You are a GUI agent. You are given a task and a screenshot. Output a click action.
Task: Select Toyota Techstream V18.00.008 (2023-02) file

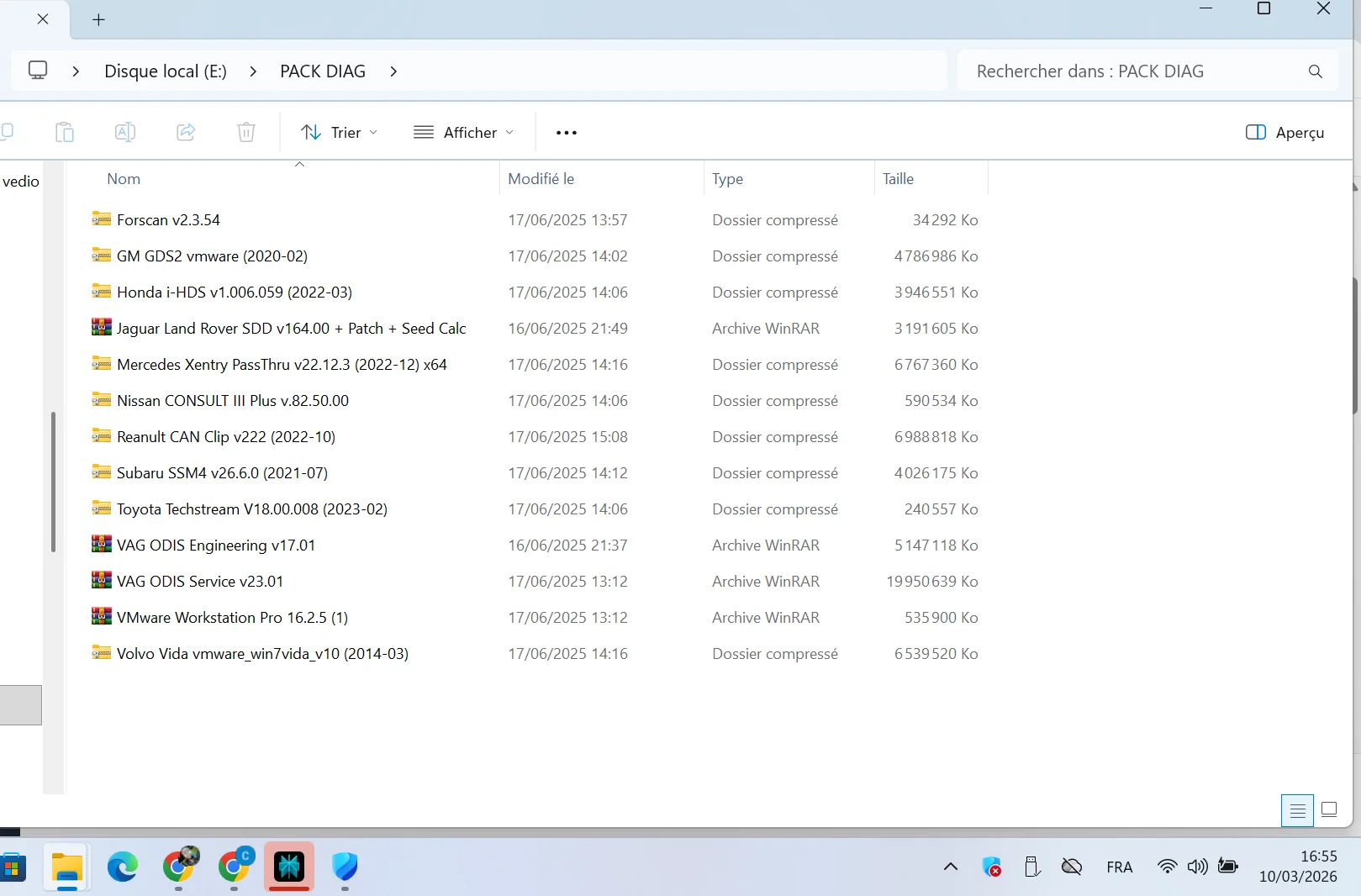pos(252,509)
